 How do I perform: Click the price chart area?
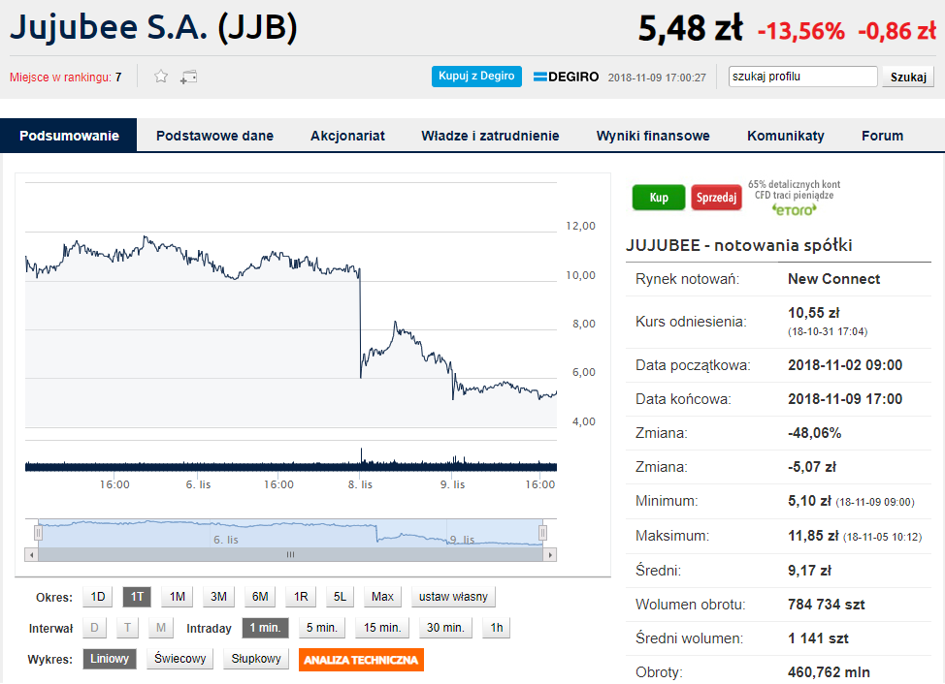coord(290,304)
